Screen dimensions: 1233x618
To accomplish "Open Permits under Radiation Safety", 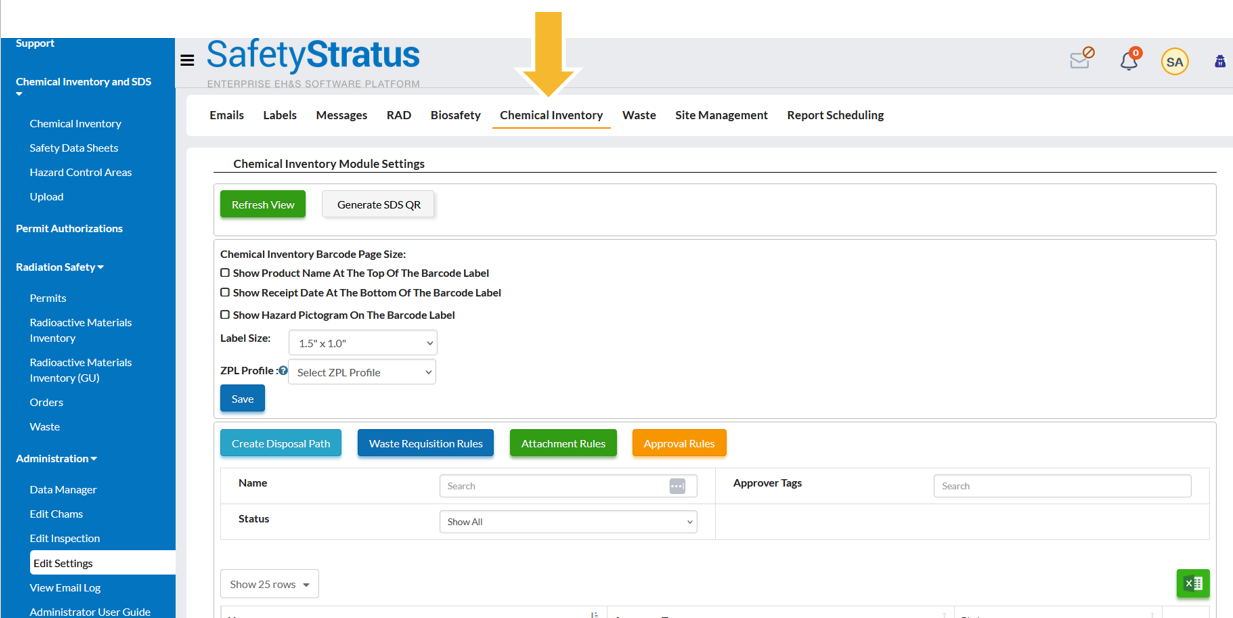I will click(x=48, y=298).
